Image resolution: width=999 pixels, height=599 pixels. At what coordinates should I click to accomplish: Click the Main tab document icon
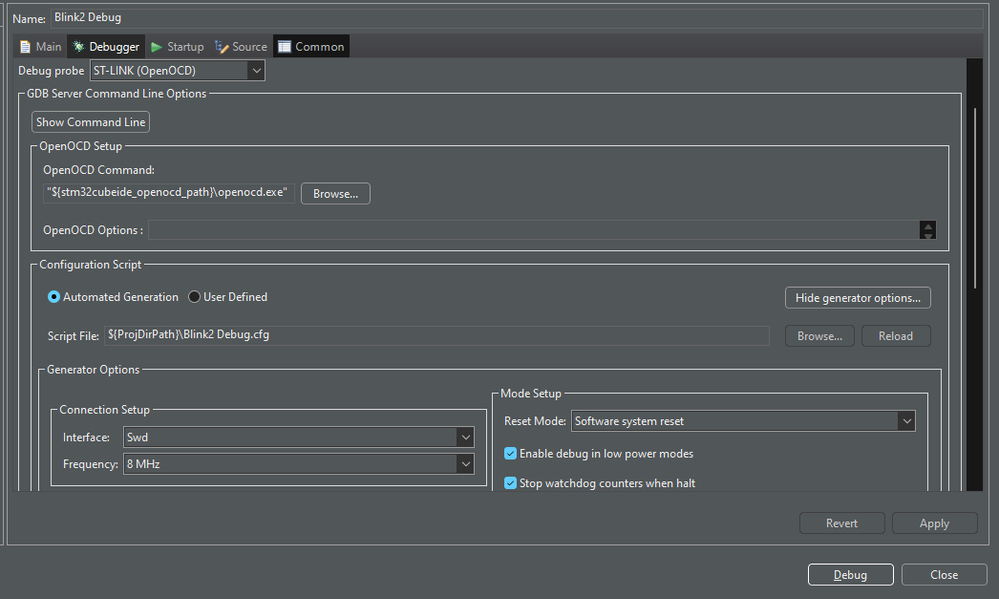[25, 47]
